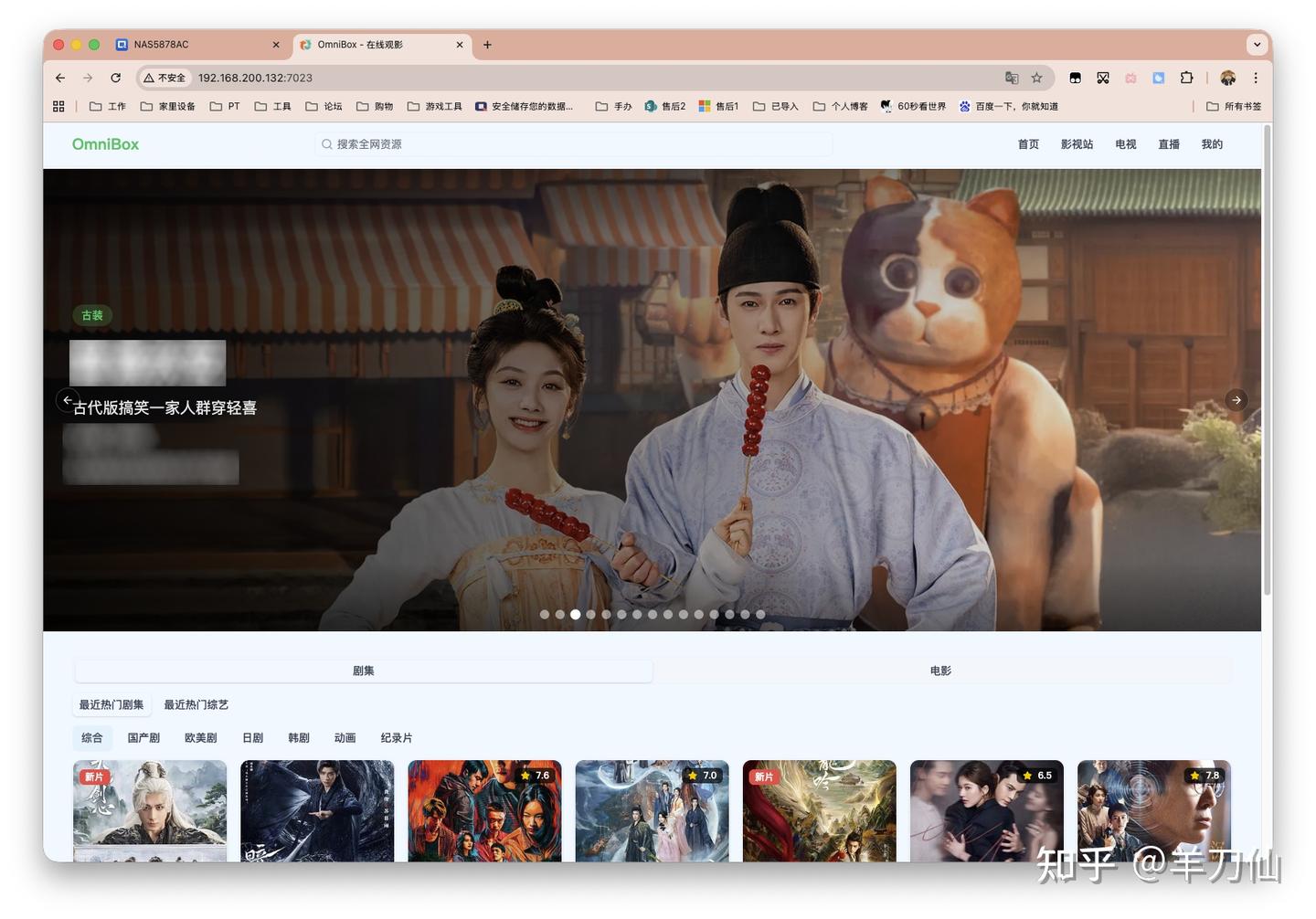
Task: Expand the tab search dropdown arrow
Action: [x=1257, y=45]
